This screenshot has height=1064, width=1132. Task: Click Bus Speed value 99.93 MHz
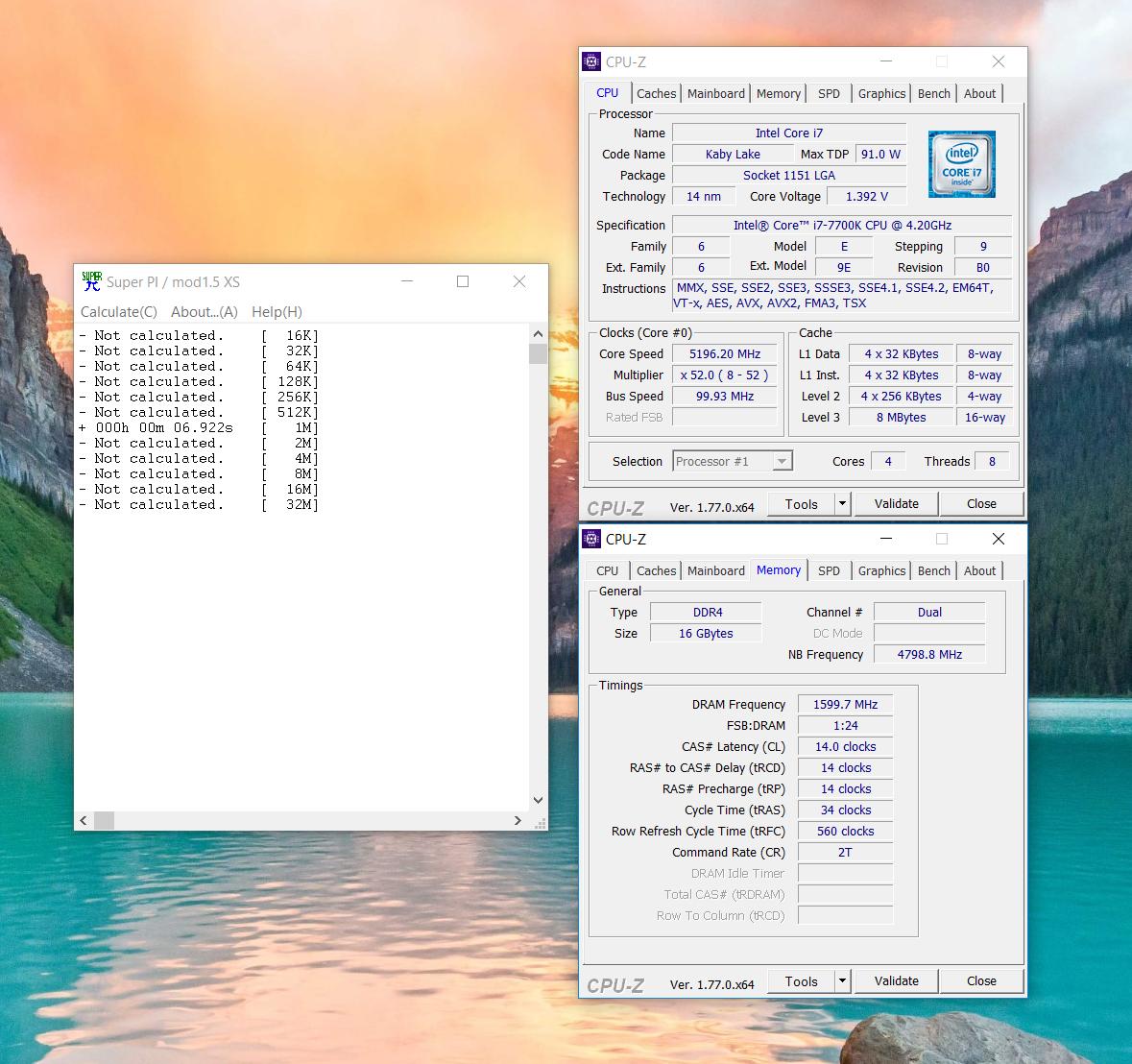point(725,396)
